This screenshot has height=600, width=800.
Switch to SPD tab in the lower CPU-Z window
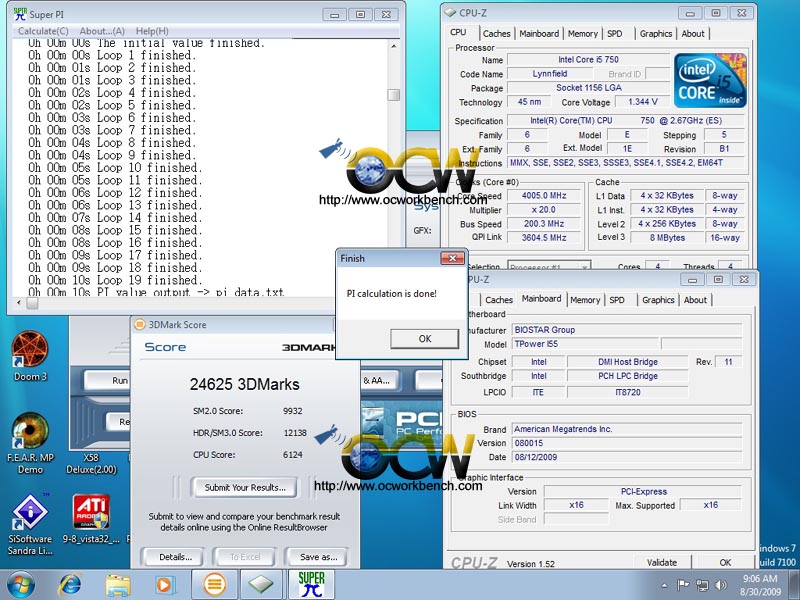coord(617,300)
